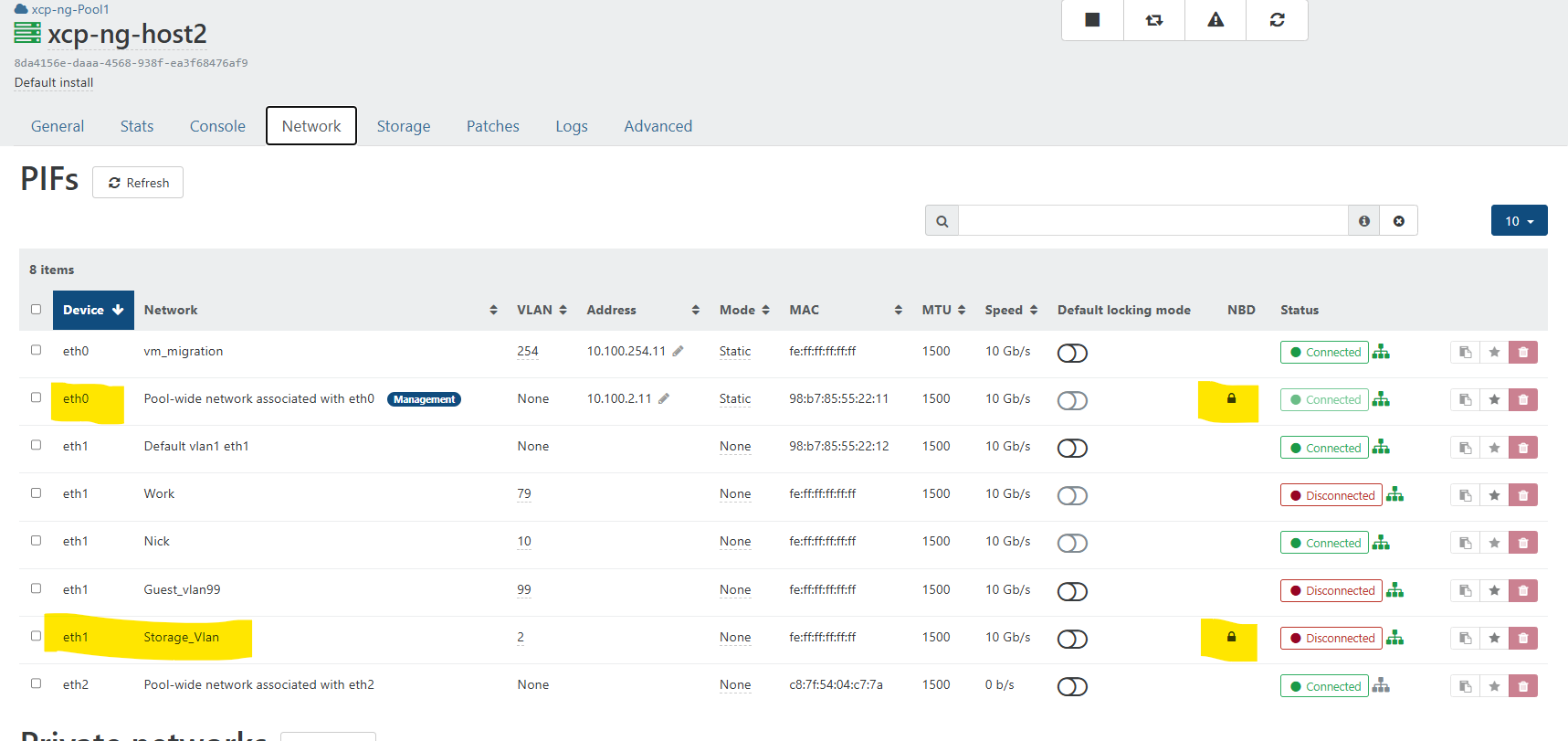Click the restart toolstack refresh icon

[x=1277, y=20]
